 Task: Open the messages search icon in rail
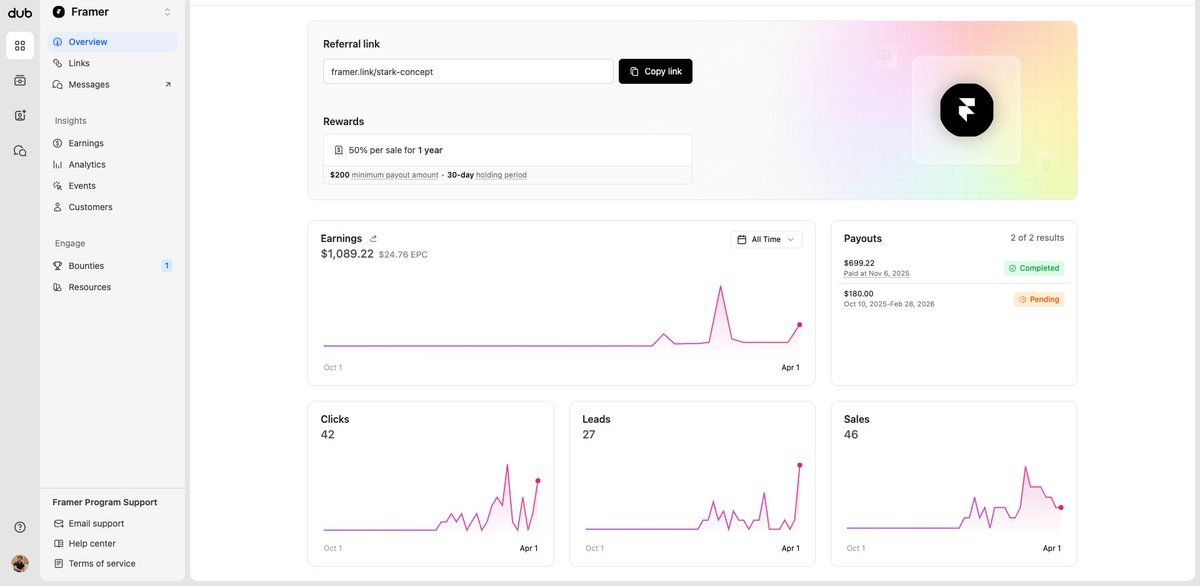(x=20, y=150)
